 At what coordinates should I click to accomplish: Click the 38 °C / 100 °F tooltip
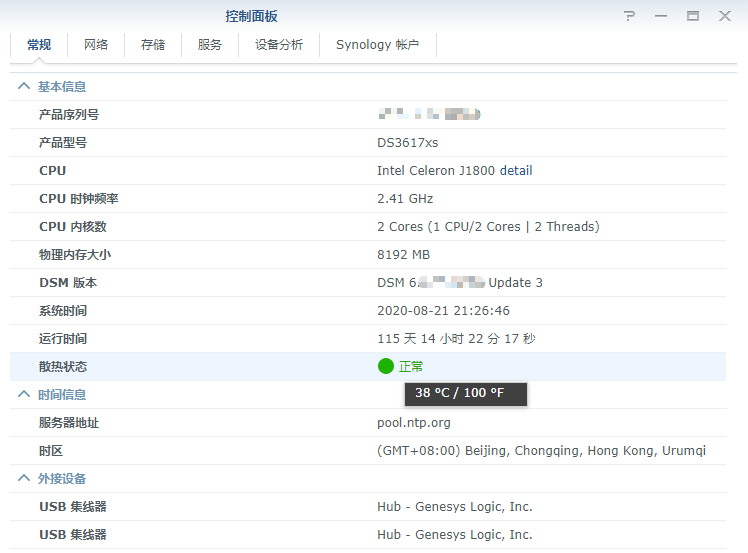click(466, 393)
